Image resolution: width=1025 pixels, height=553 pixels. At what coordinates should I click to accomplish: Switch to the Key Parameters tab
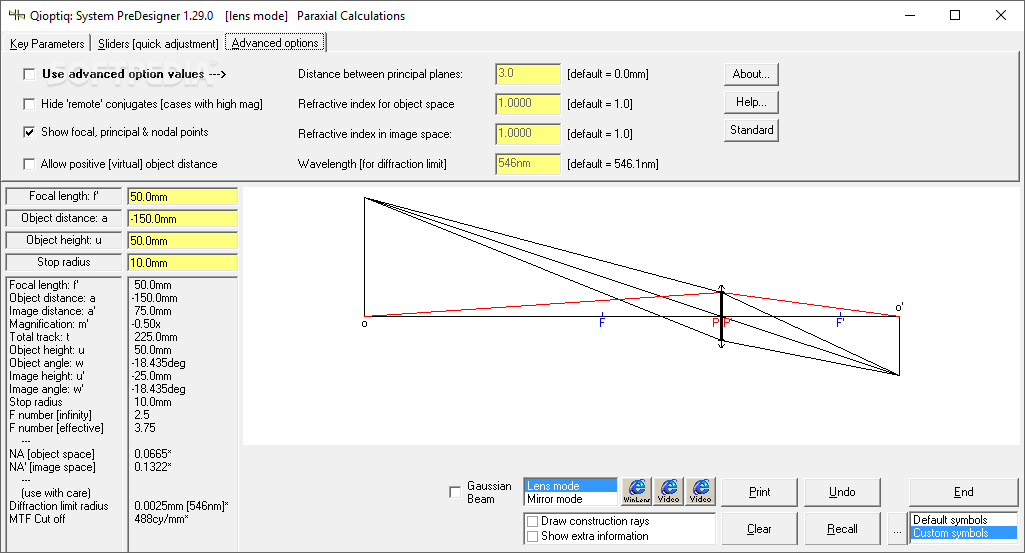point(47,44)
